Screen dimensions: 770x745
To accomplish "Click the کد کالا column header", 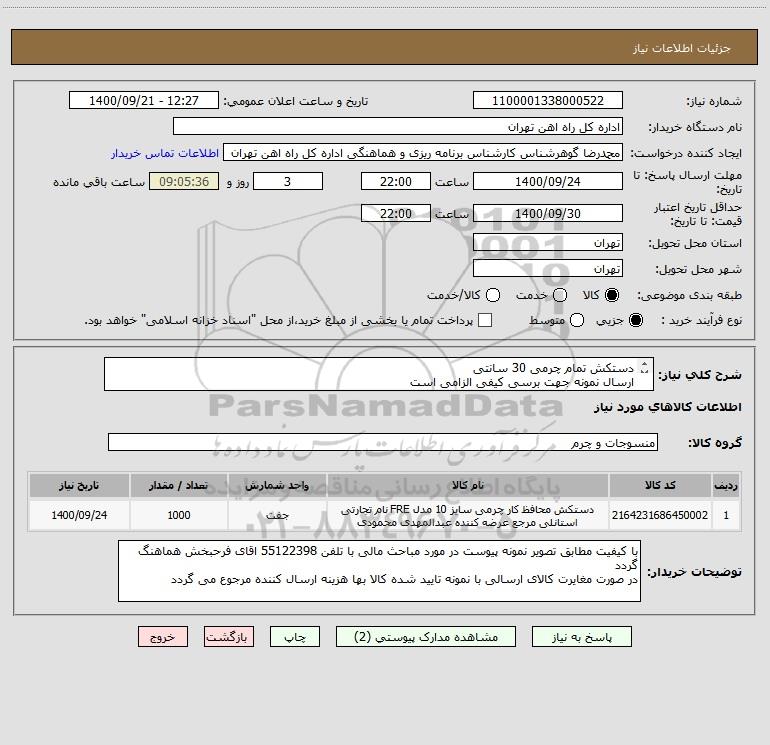I will coord(660,485).
